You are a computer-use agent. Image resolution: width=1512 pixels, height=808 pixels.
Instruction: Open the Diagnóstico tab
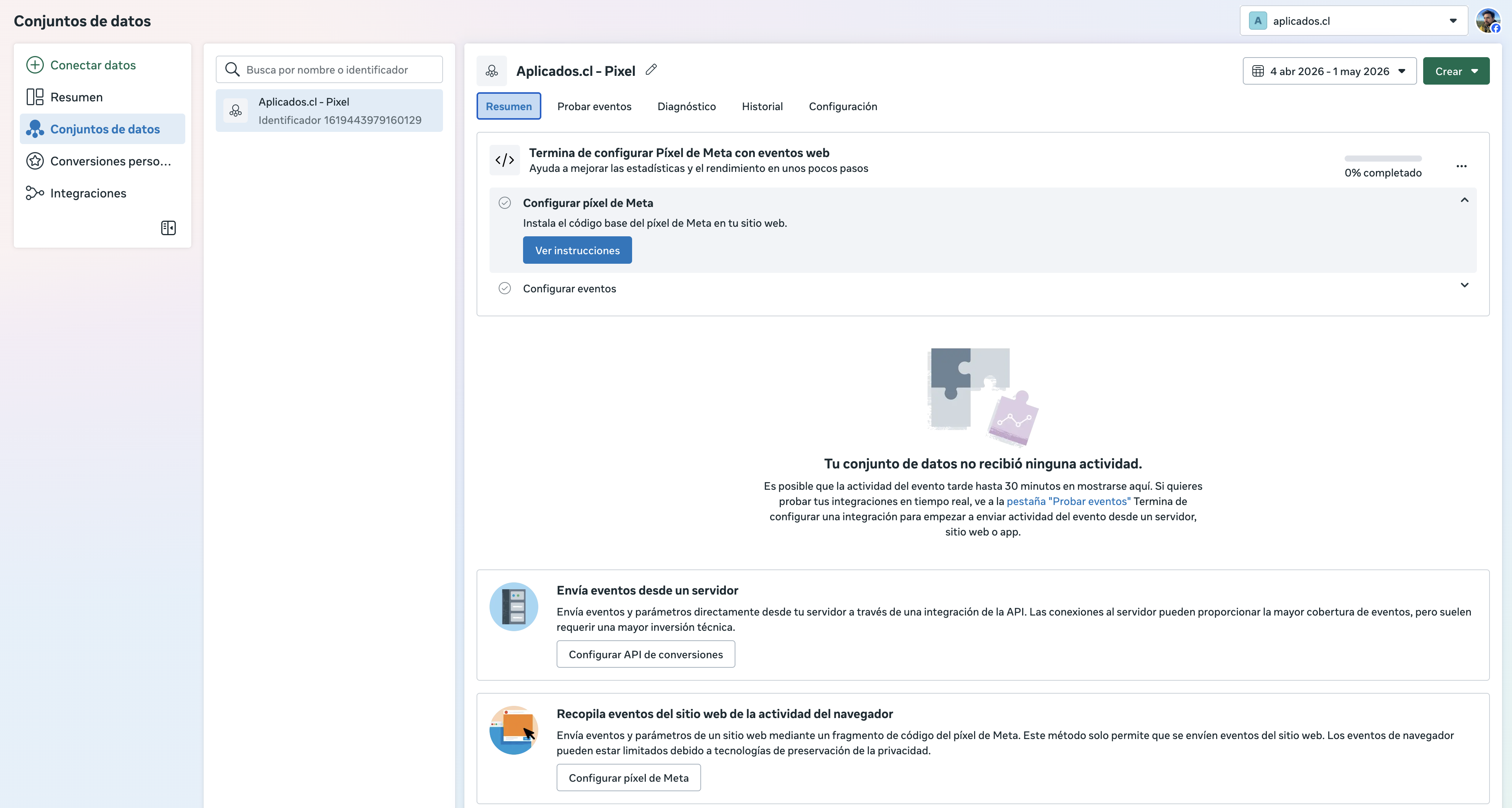pos(687,106)
